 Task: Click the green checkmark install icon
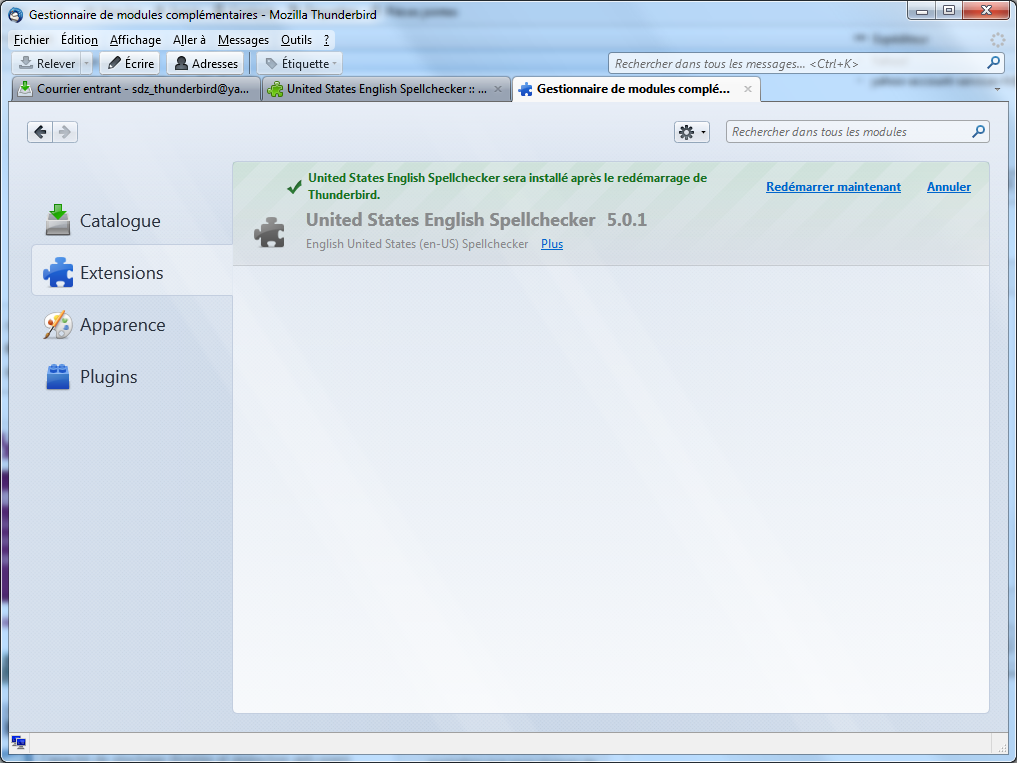[294, 187]
